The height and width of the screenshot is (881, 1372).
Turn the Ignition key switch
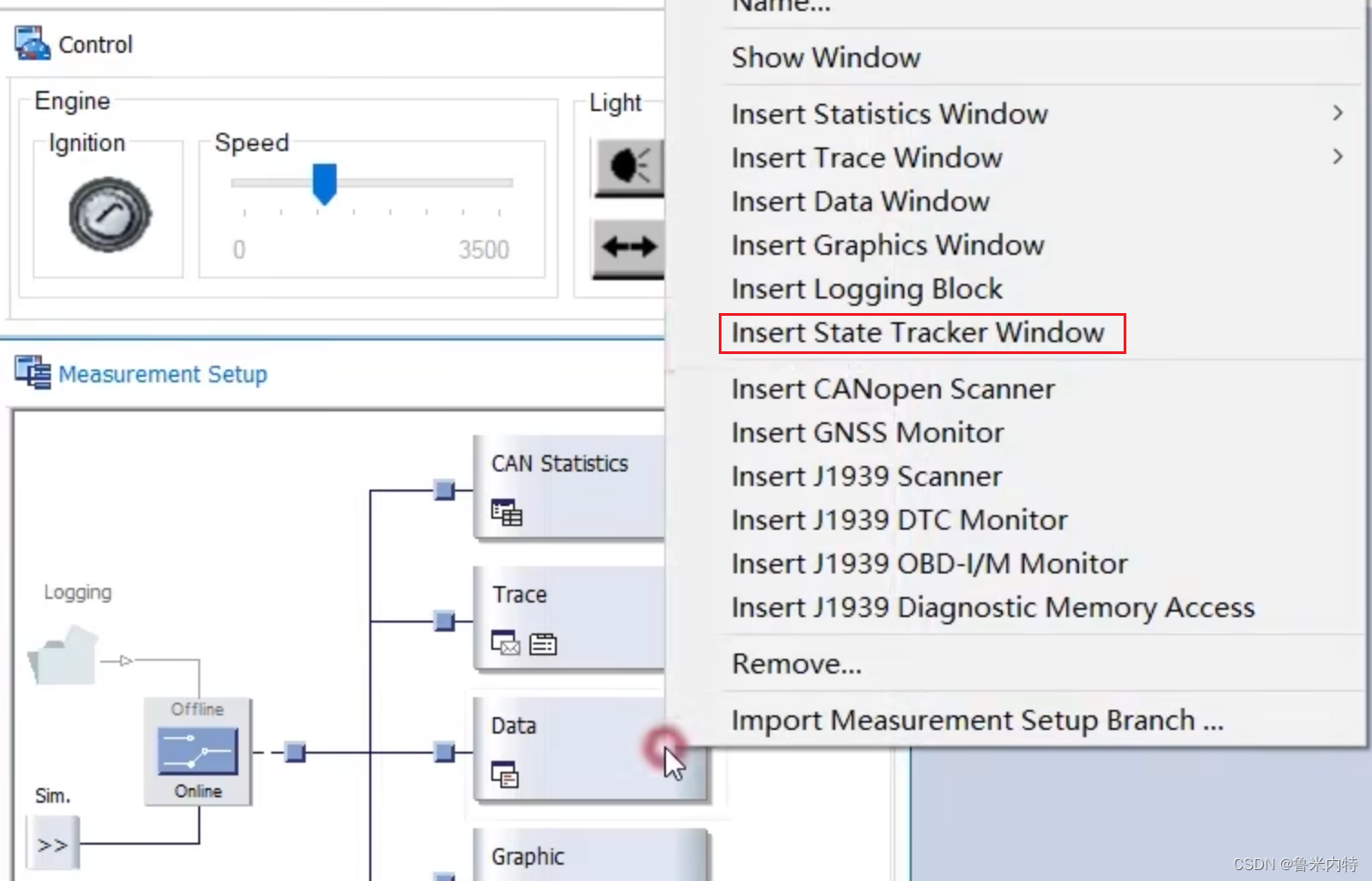tap(110, 215)
